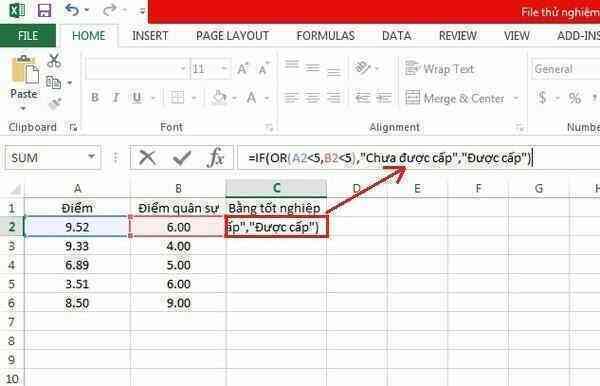Align text left
Screen dimensions: 600x386
tap(292, 98)
